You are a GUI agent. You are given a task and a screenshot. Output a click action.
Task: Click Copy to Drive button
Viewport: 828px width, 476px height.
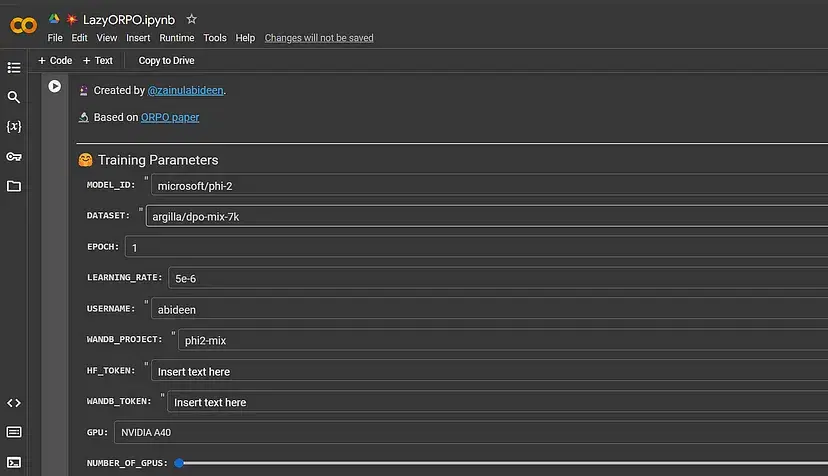[x=166, y=61]
